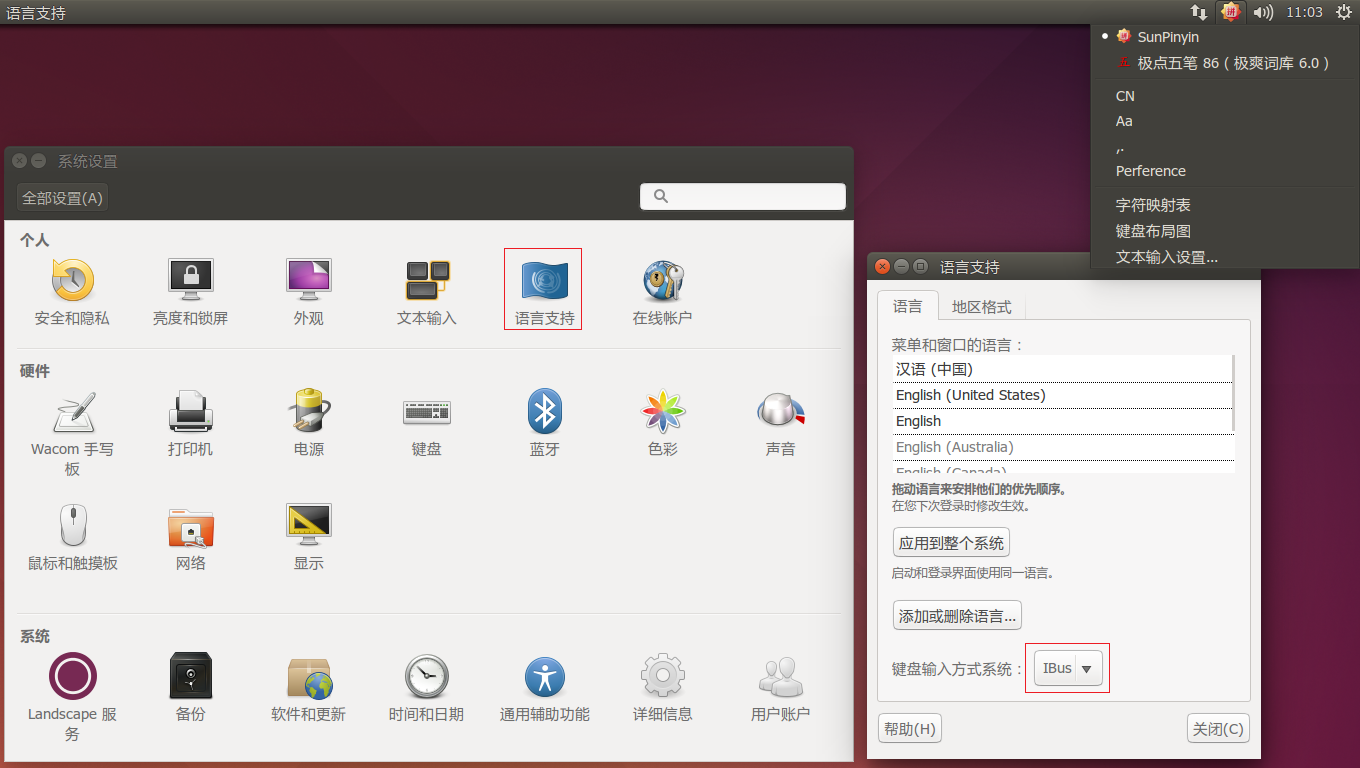Open Bluetooth (蓝牙) settings
This screenshot has height=768, width=1360.
(544, 424)
